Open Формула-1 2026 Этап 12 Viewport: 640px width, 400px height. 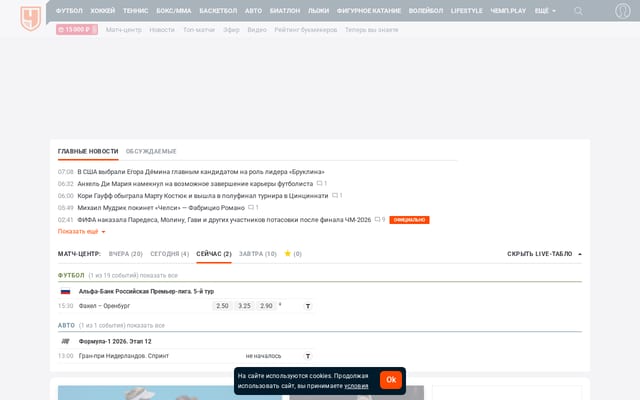click(x=115, y=341)
